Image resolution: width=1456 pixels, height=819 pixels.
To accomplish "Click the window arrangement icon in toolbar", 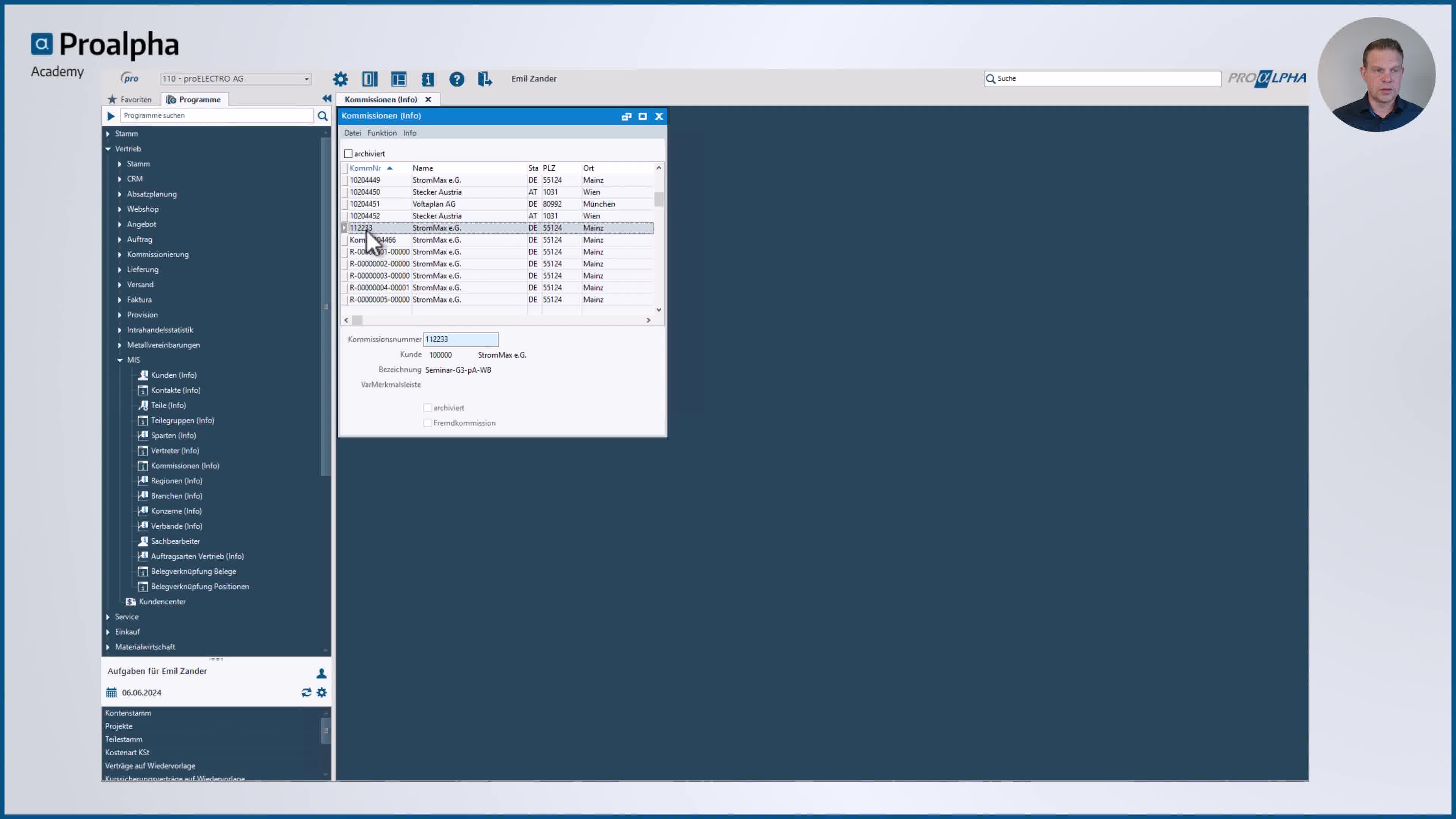I will click(x=399, y=79).
